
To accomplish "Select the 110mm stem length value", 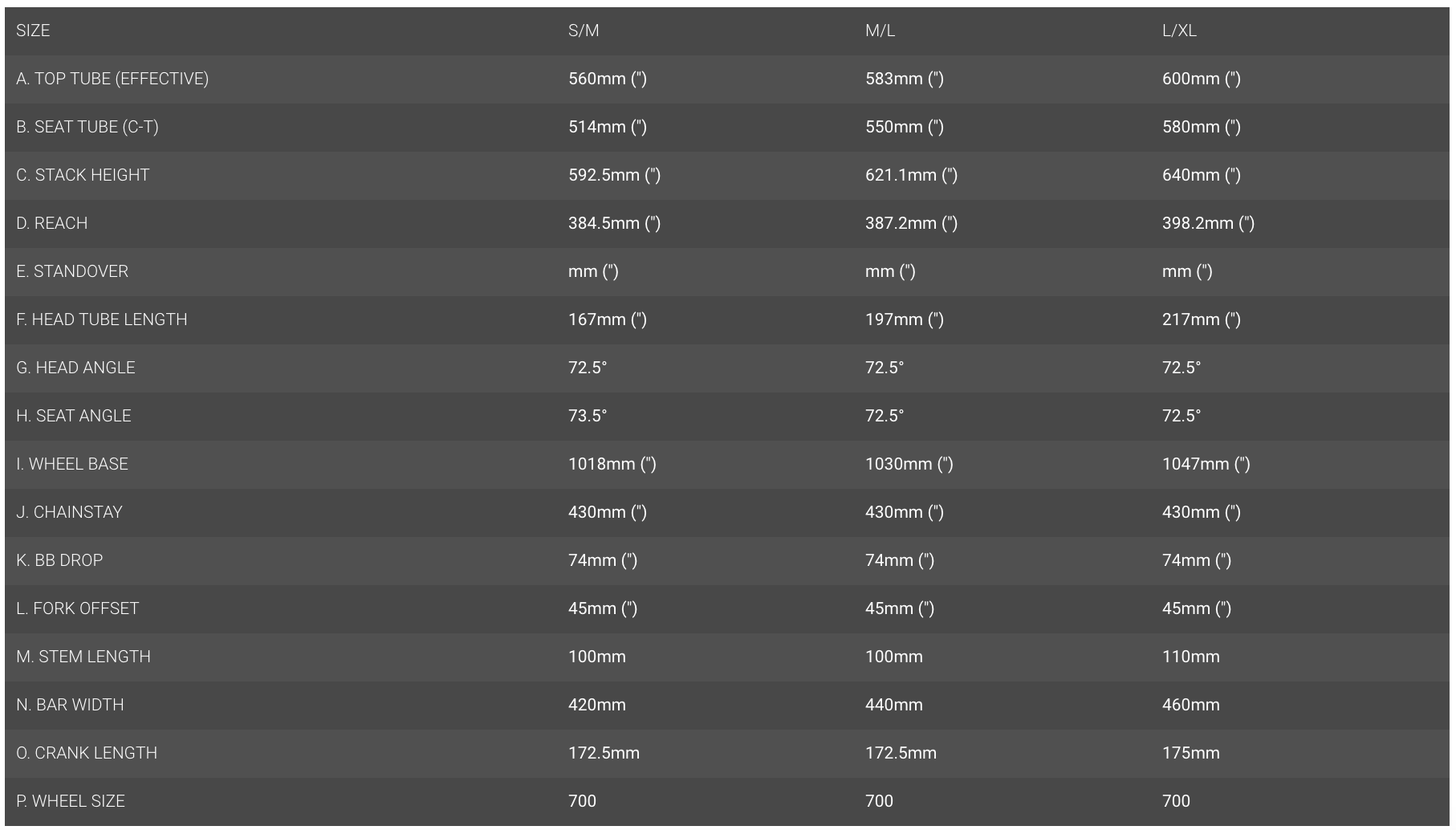I will pos(1190,657).
